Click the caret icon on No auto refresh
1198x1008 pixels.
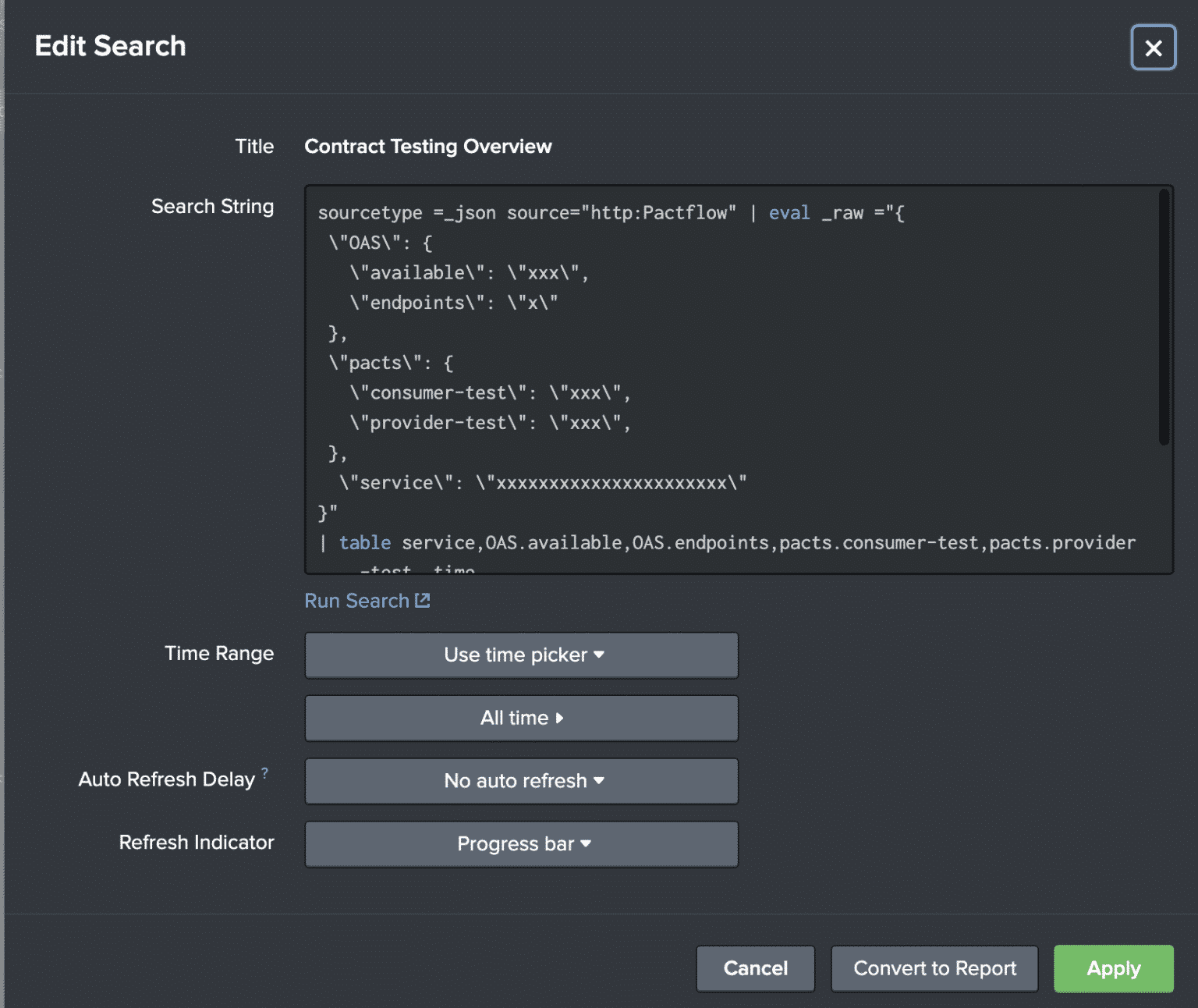[x=597, y=781]
